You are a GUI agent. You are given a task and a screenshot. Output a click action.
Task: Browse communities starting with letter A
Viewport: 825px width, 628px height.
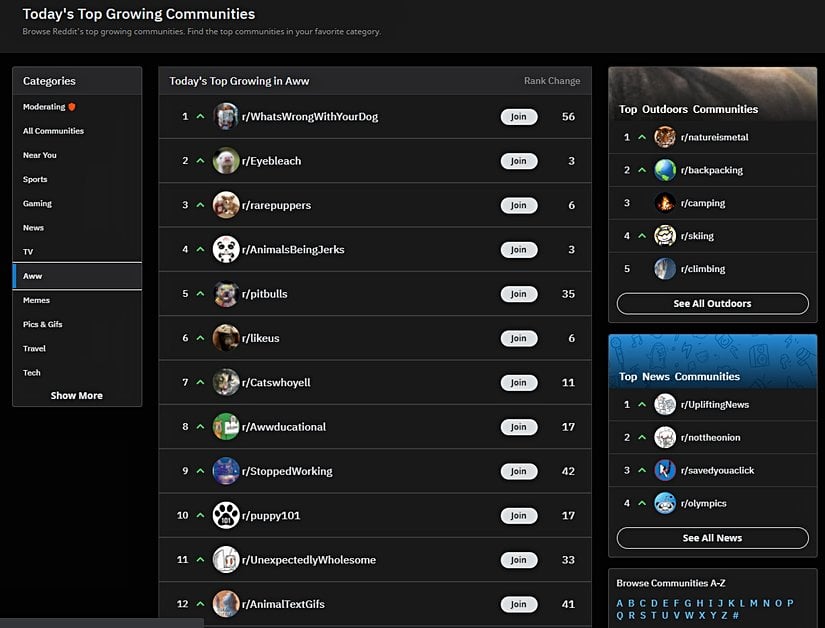point(620,603)
